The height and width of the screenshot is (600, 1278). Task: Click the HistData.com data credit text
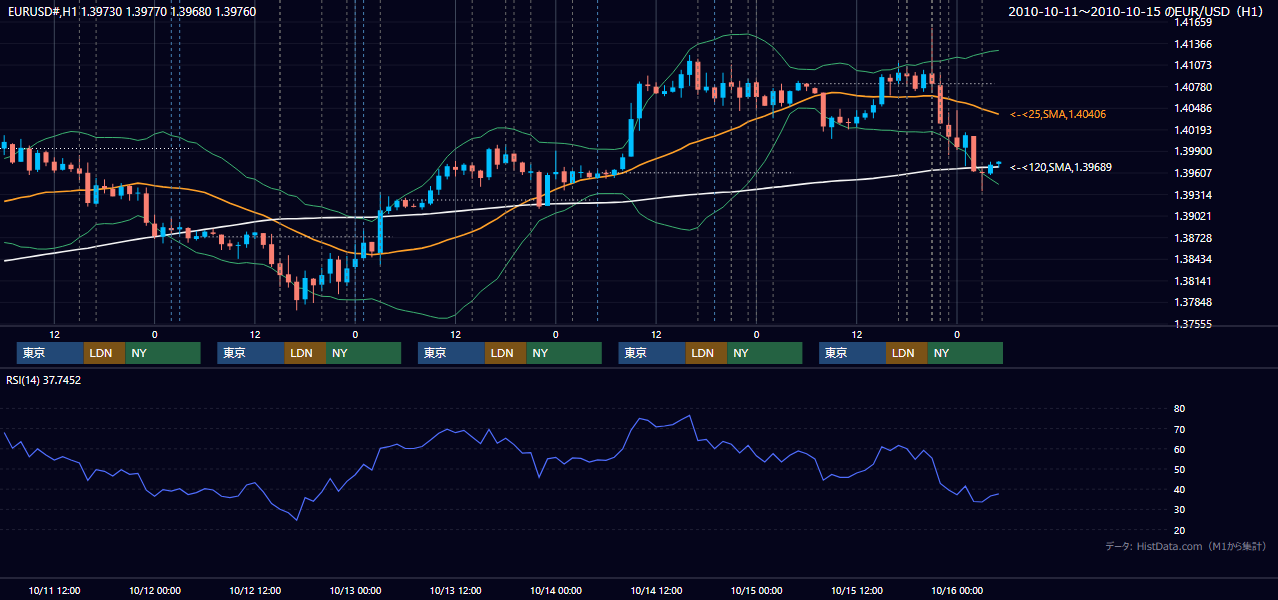[x=1186, y=546]
